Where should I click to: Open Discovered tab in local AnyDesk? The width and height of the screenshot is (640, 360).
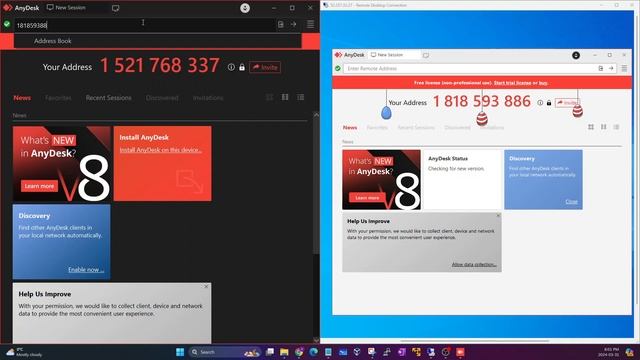[162, 98]
